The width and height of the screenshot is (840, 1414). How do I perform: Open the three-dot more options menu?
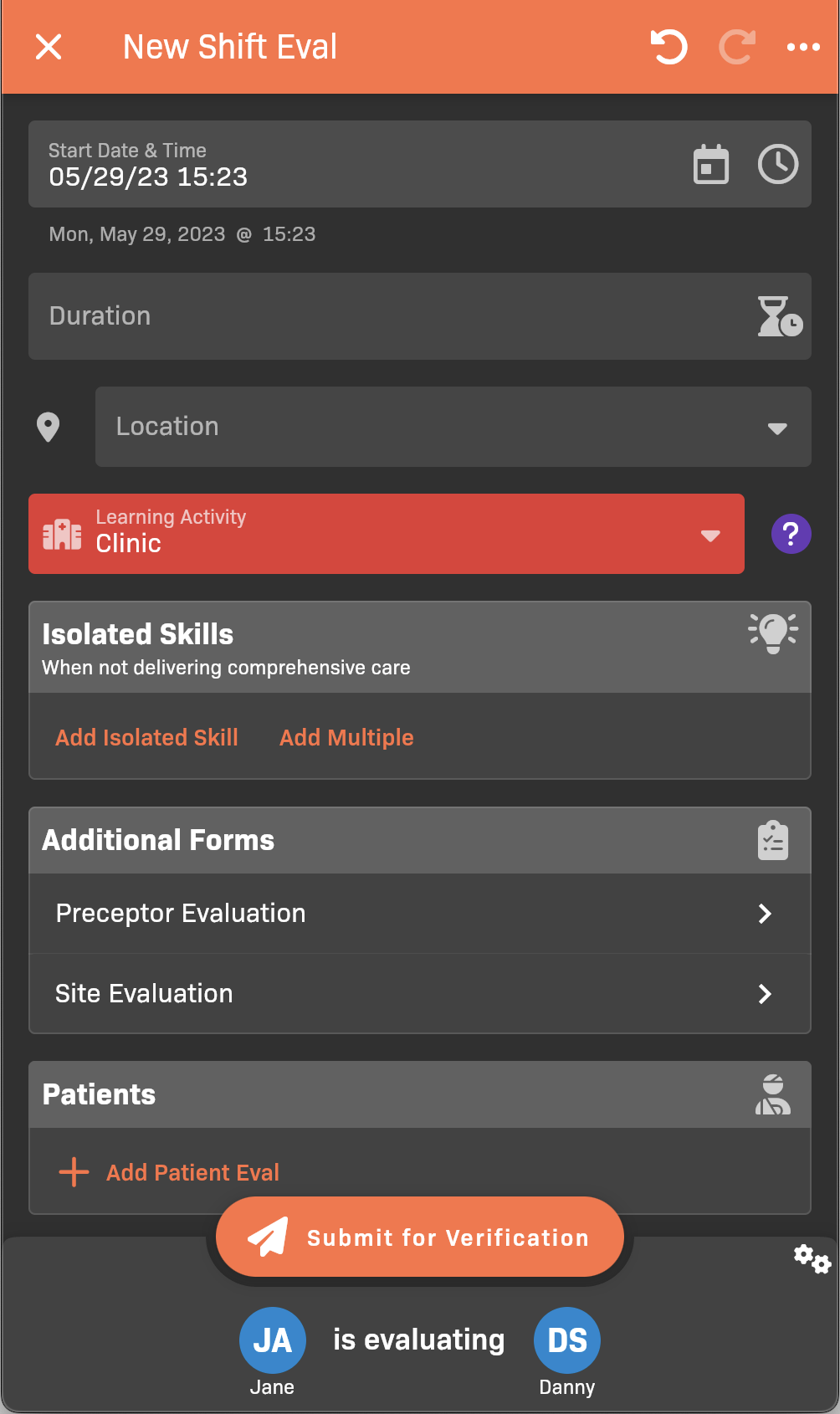pos(803,47)
